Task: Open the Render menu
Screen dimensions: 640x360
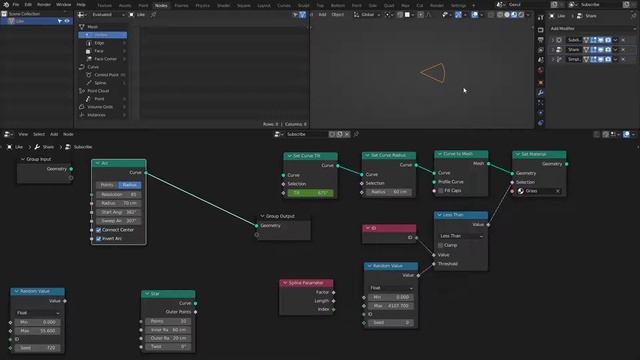Action: 44,4
